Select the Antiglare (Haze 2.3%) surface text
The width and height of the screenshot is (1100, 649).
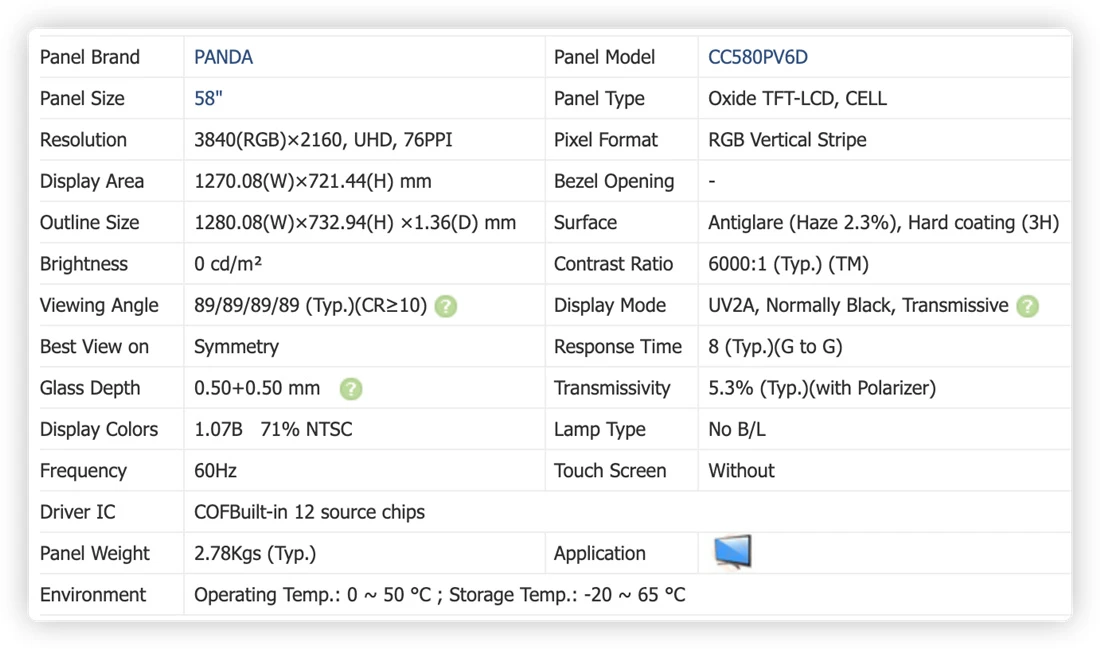(x=803, y=222)
